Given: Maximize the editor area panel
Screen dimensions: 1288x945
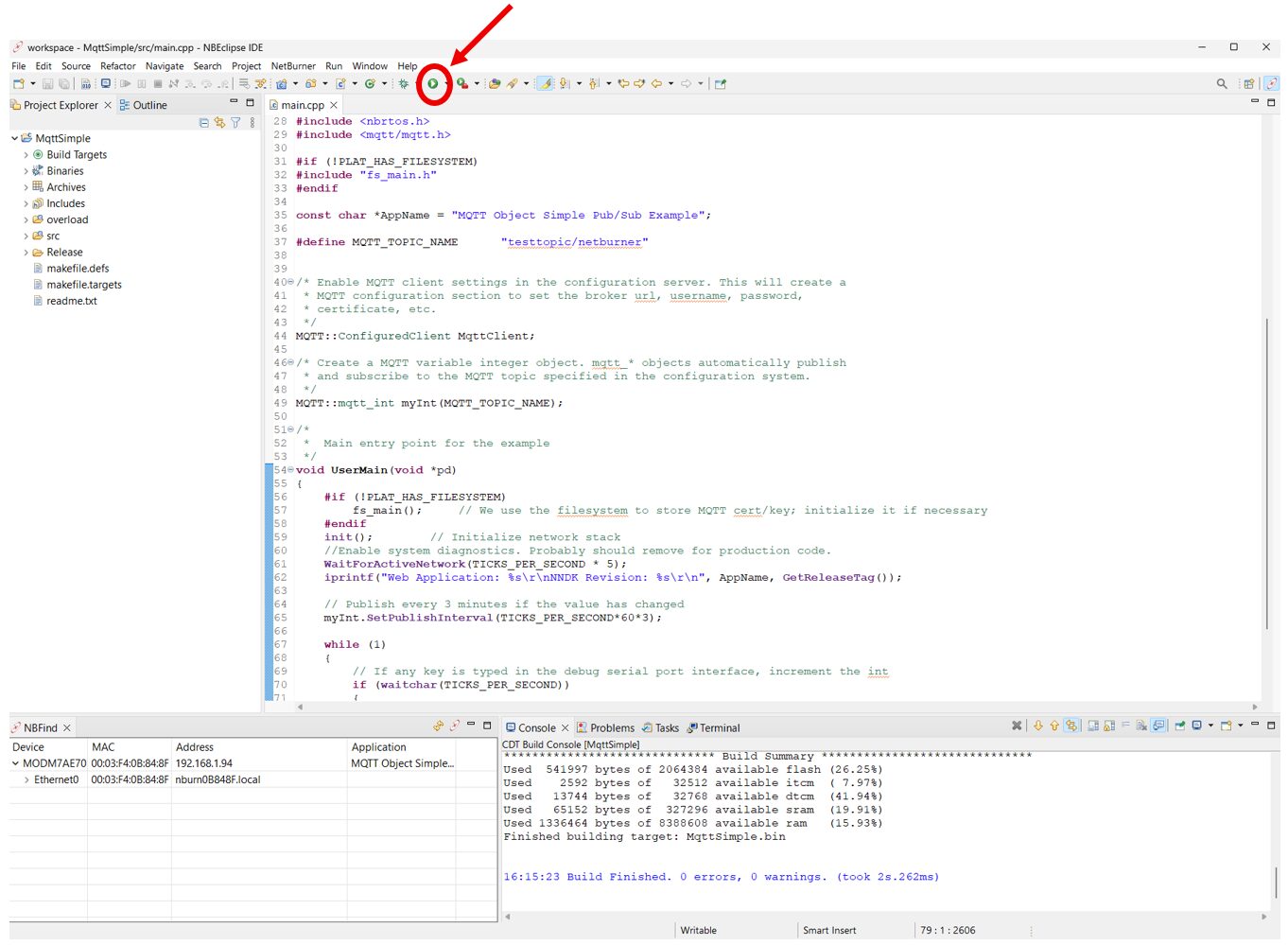Looking at the screenshot, I should tap(1271, 101).
